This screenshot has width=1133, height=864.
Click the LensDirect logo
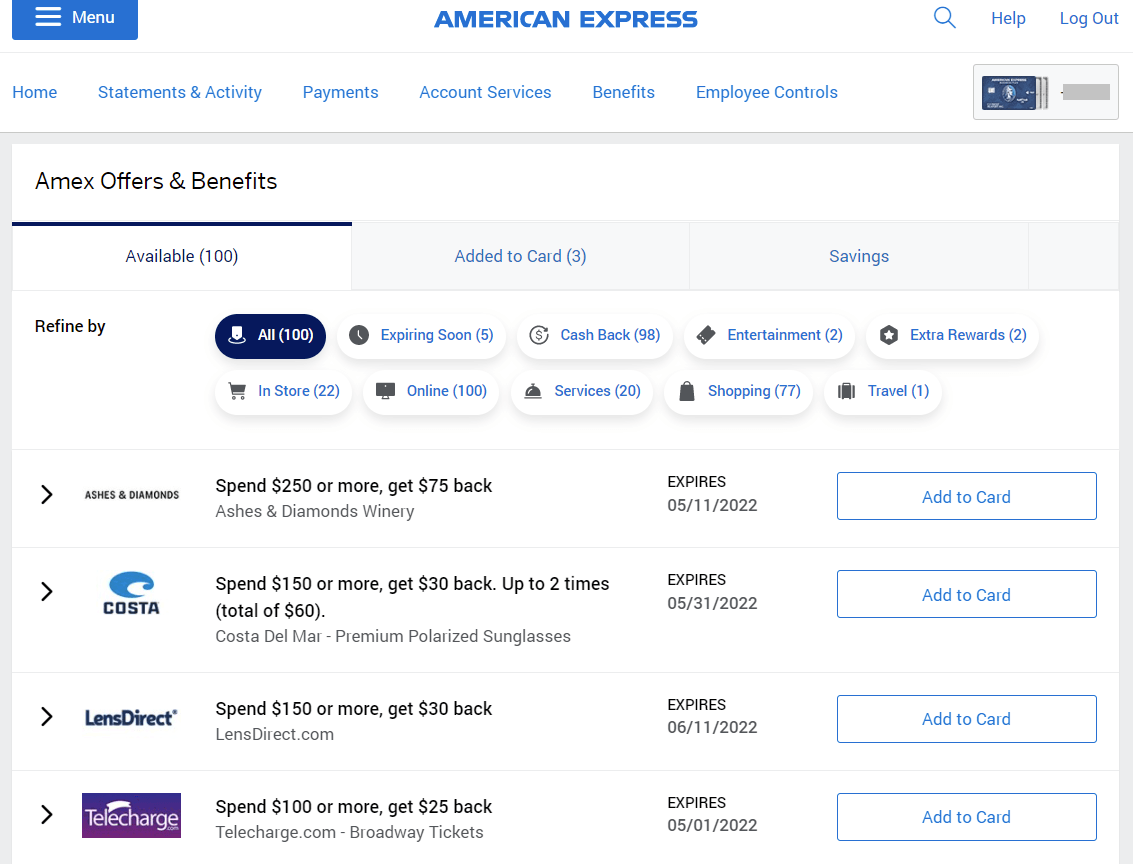click(131, 717)
